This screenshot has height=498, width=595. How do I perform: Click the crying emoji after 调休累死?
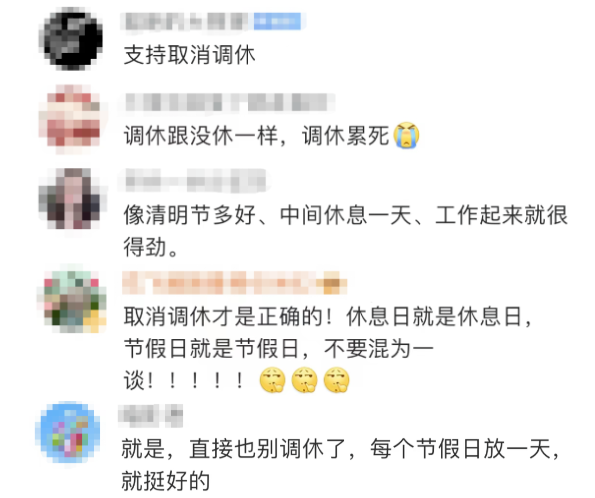click(x=406, y=135)
